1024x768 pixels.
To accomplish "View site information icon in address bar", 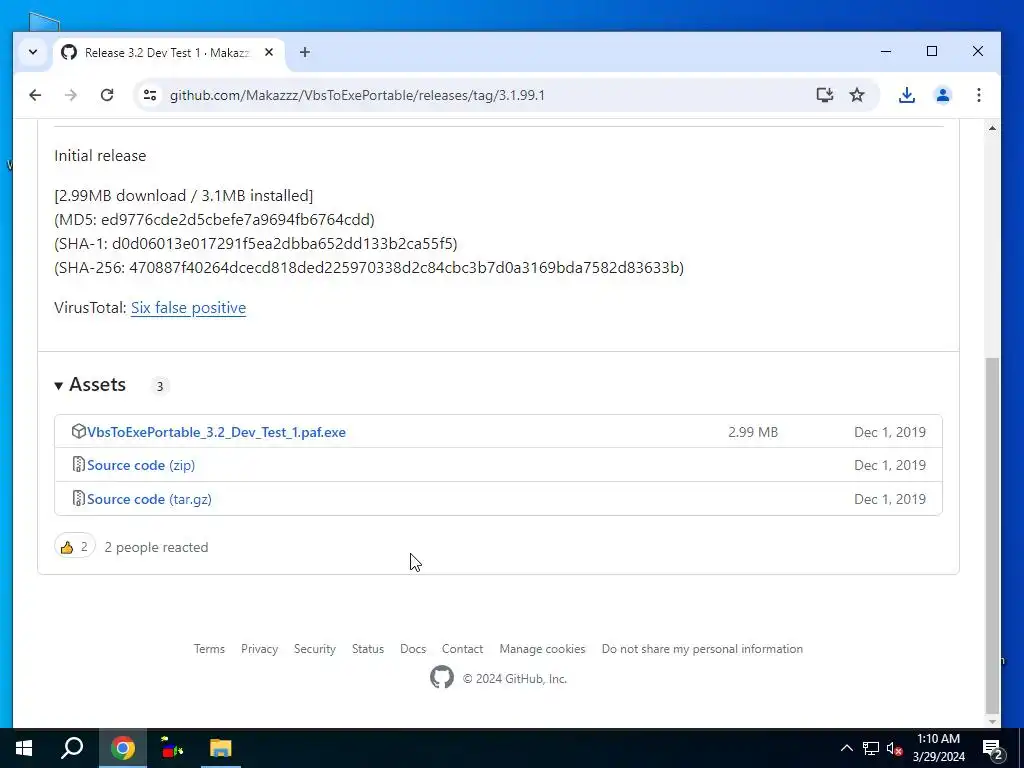I will tap(150, 95).
